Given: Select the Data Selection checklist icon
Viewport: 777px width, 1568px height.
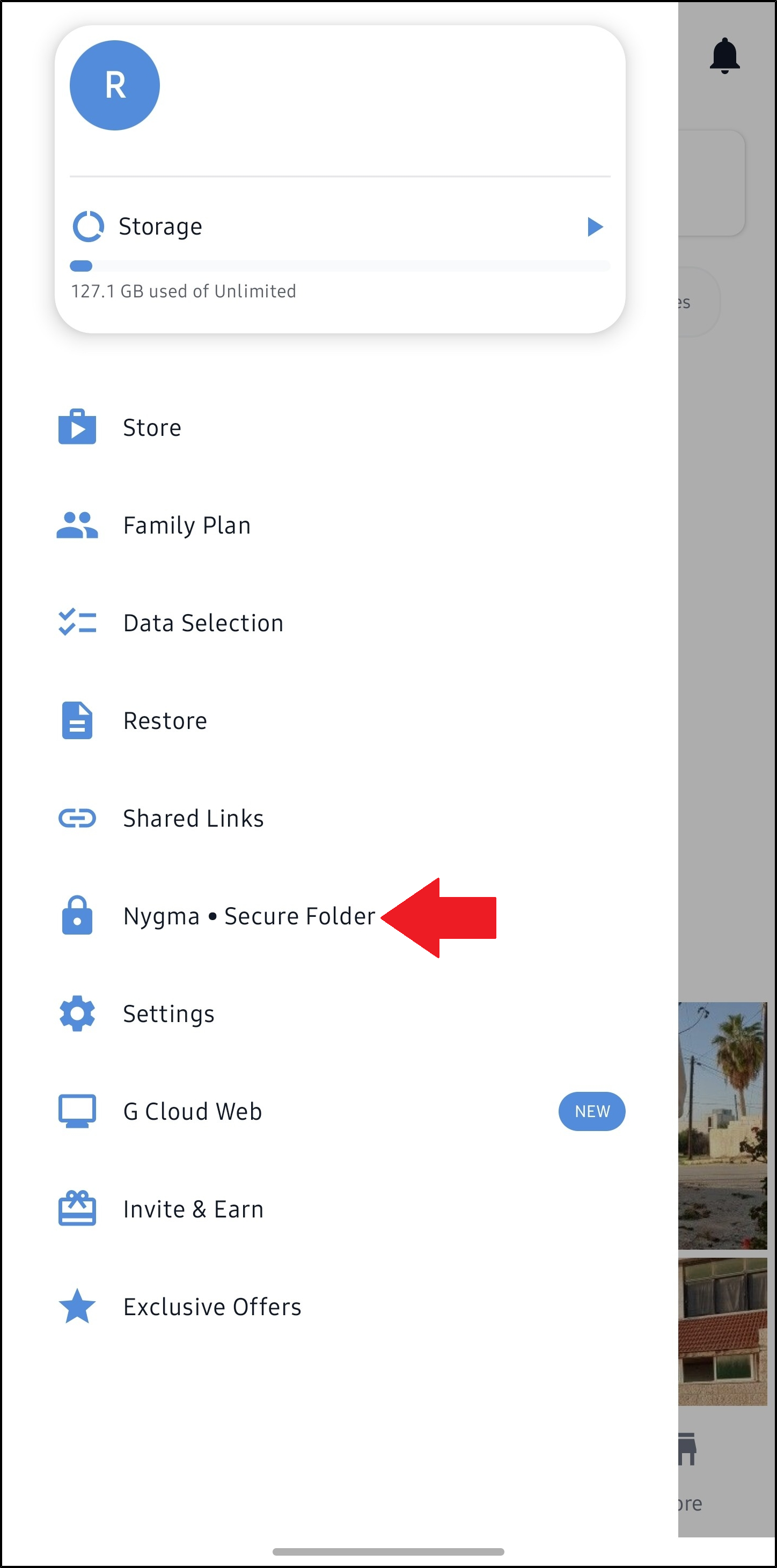Looking at the screenshot, I should click(x=77, y=623).
